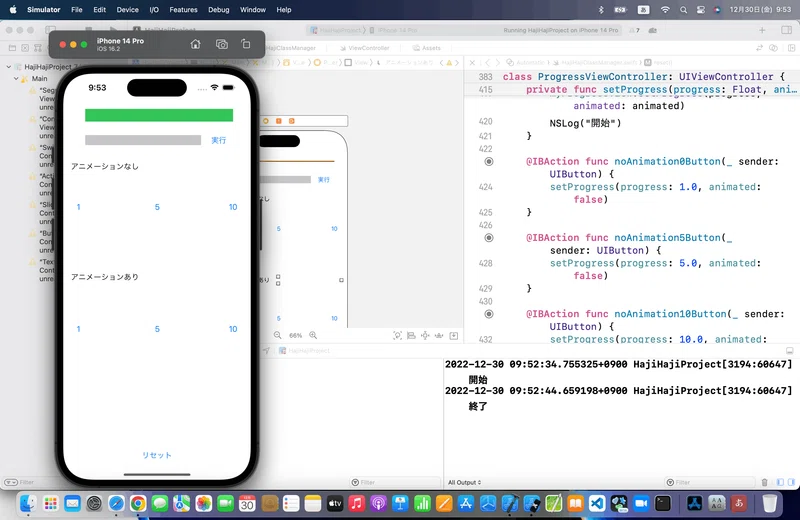Open the Wi-Fi status menu
The height and width of the screenshot is (520, 800).
(x=665, y=10)
